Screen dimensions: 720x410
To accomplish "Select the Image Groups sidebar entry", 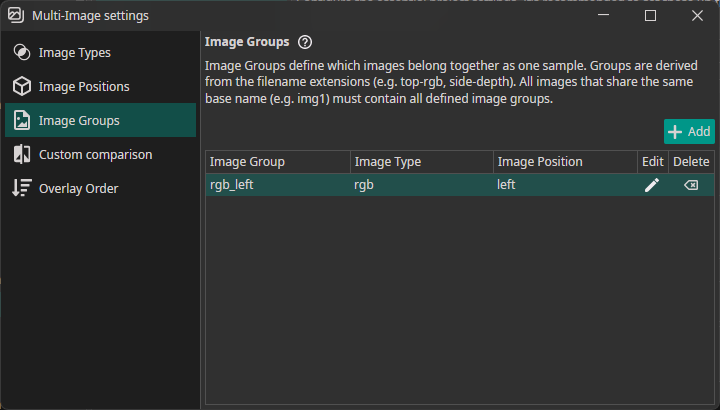I will (x=100, y=120).
